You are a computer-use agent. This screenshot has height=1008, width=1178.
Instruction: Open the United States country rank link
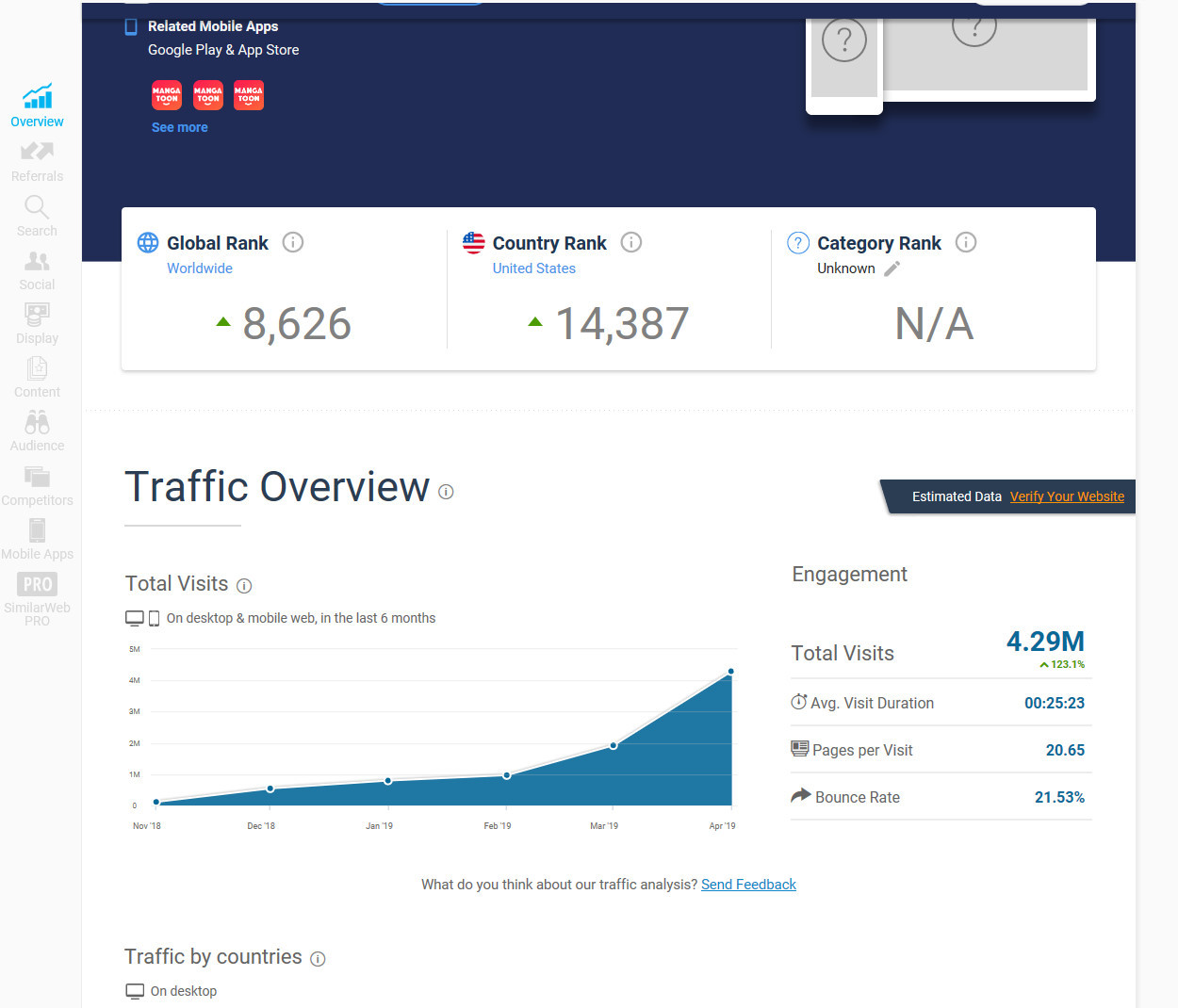tap(533, 268)
